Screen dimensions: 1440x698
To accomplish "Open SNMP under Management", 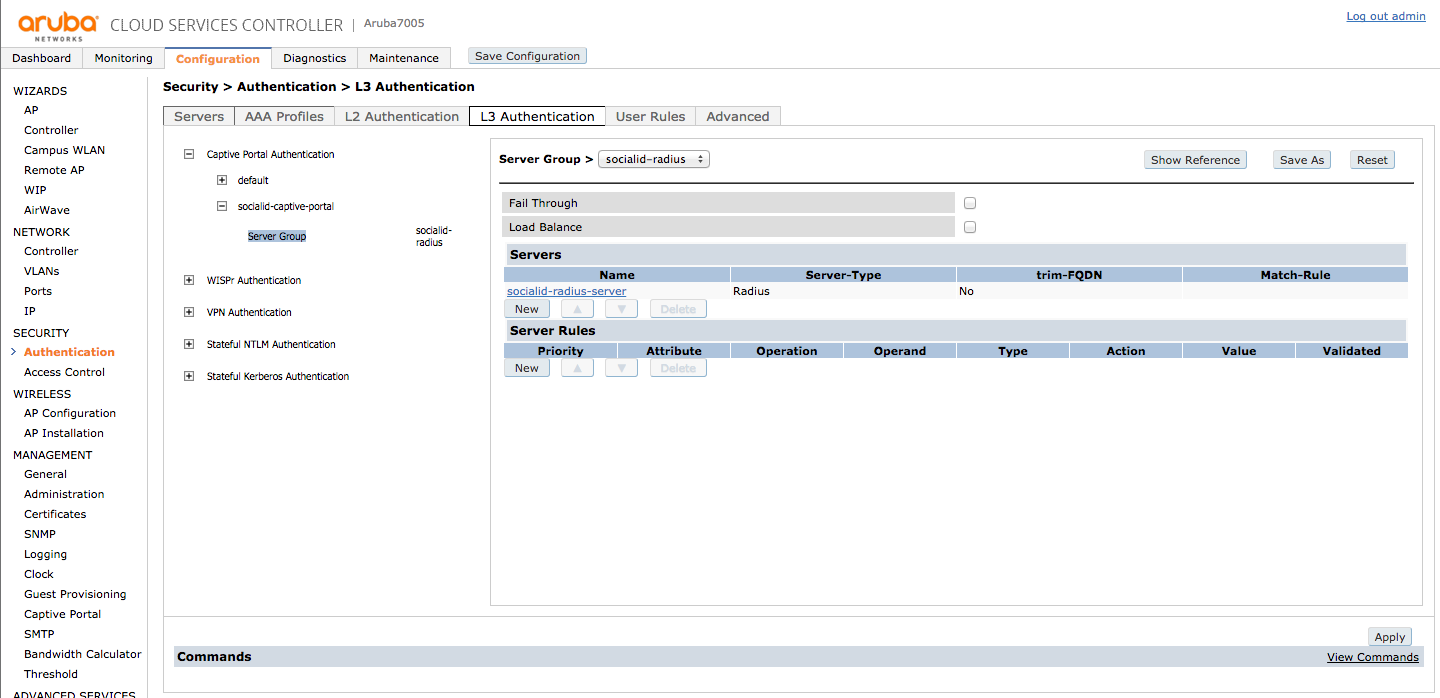I will coord(40,534).
